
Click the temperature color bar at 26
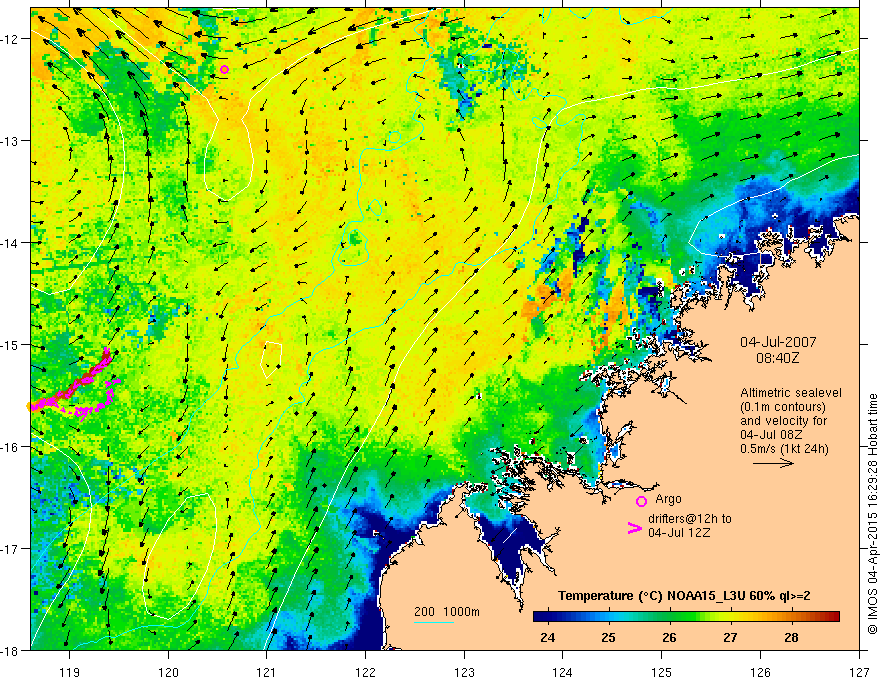(x=670, y=617)
